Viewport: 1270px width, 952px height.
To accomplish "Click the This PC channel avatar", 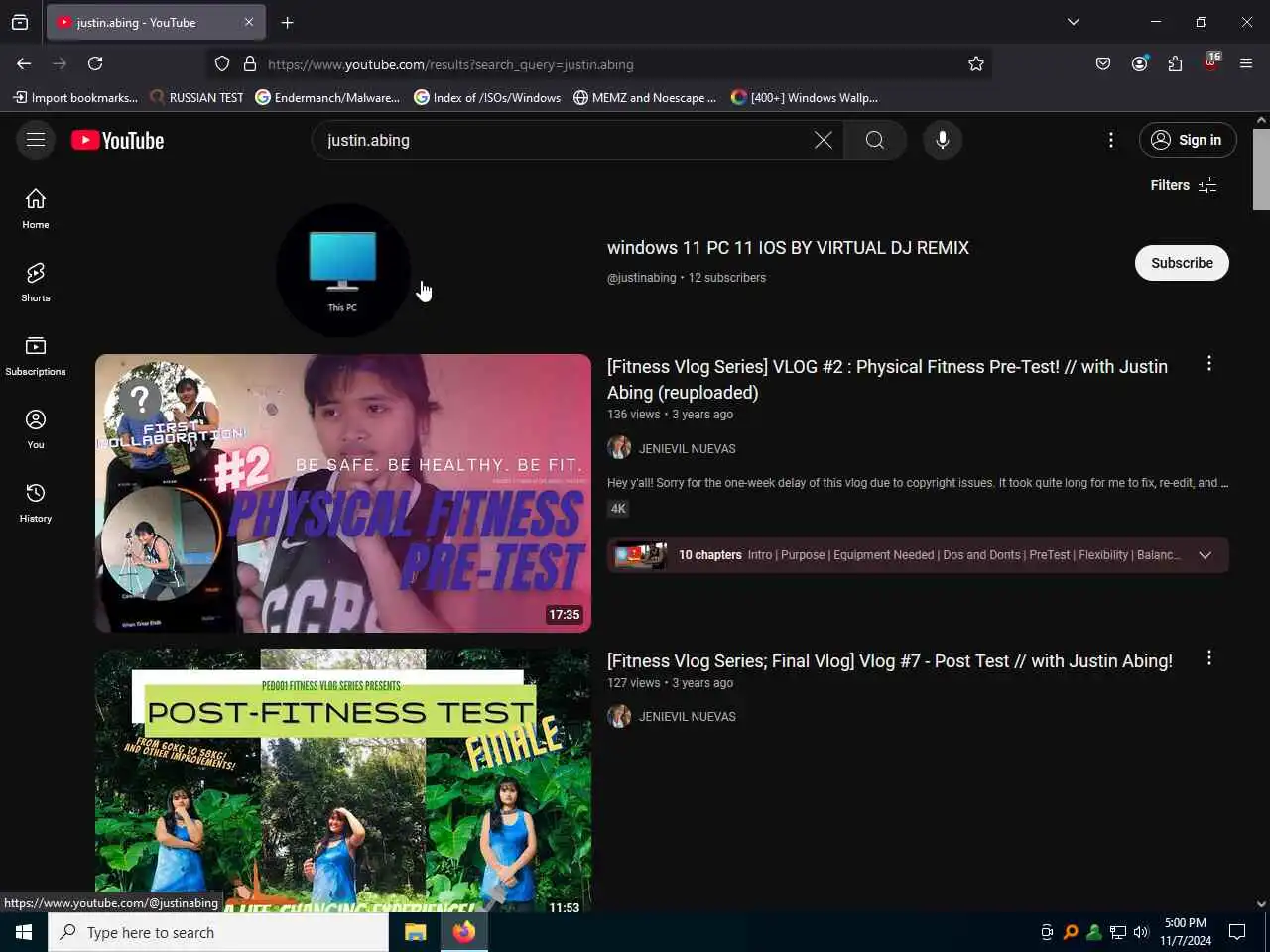I will (x=342, y=271).
